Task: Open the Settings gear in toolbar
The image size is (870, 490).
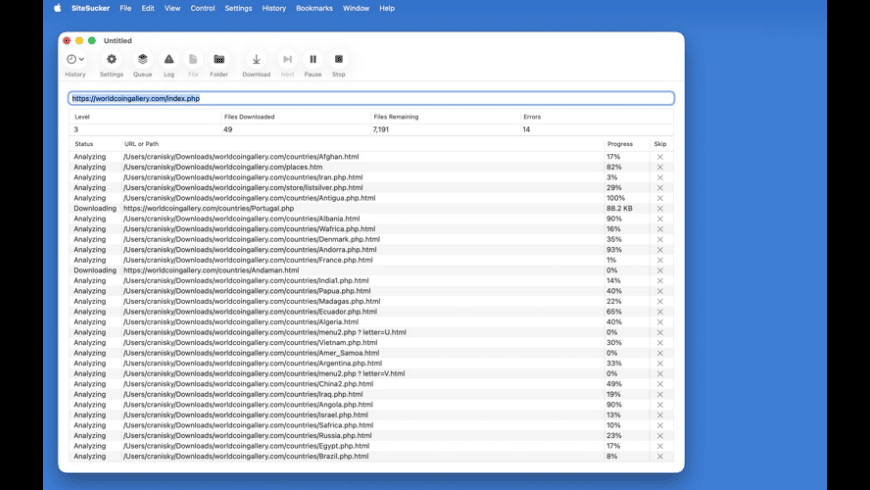Action: coord(112,59)
